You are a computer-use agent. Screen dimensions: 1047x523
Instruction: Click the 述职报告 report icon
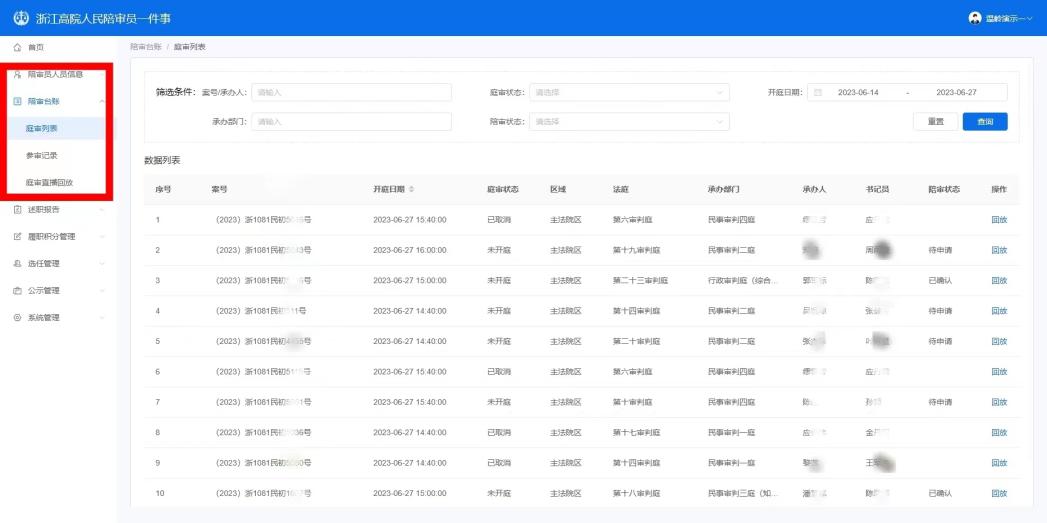tap(18, 210)
